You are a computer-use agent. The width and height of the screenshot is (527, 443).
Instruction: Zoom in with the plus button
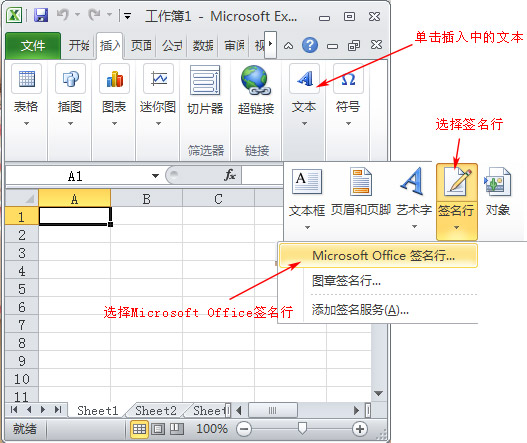point(360,429)
